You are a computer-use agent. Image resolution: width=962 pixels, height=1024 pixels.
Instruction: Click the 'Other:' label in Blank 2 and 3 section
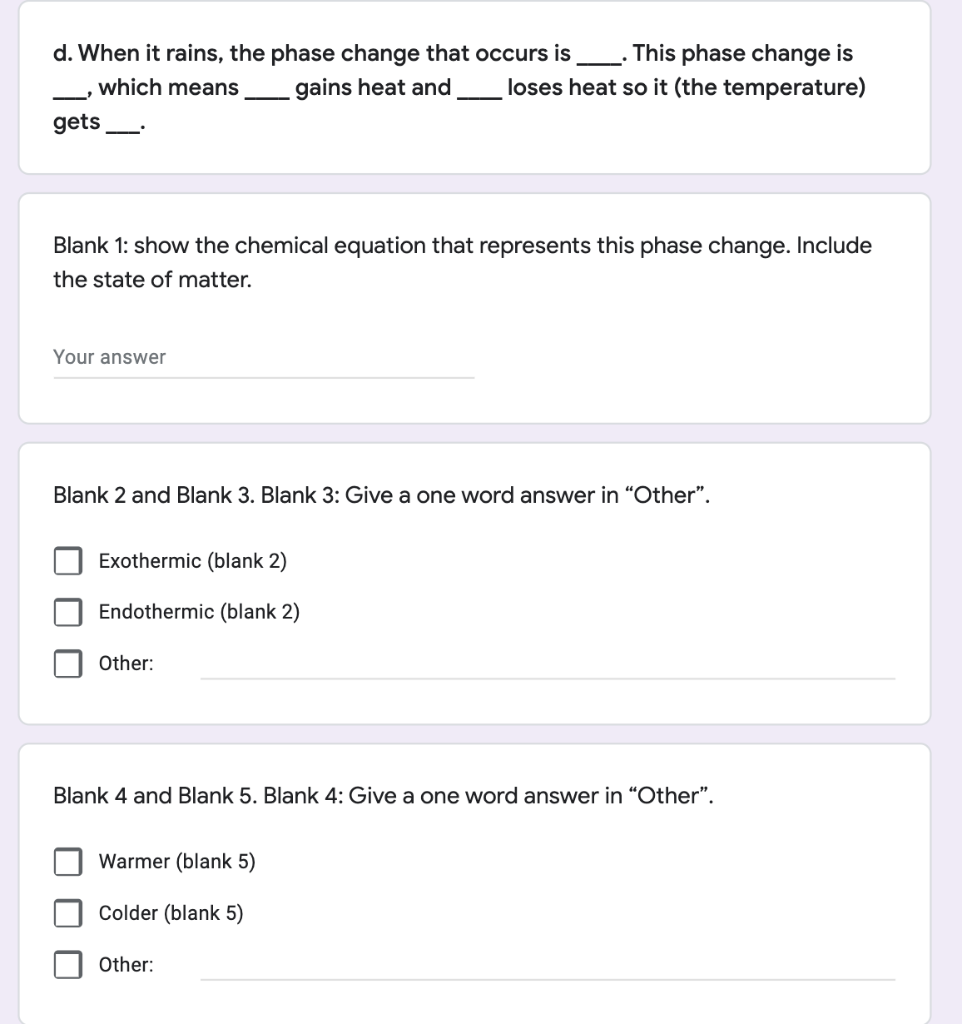126,664
